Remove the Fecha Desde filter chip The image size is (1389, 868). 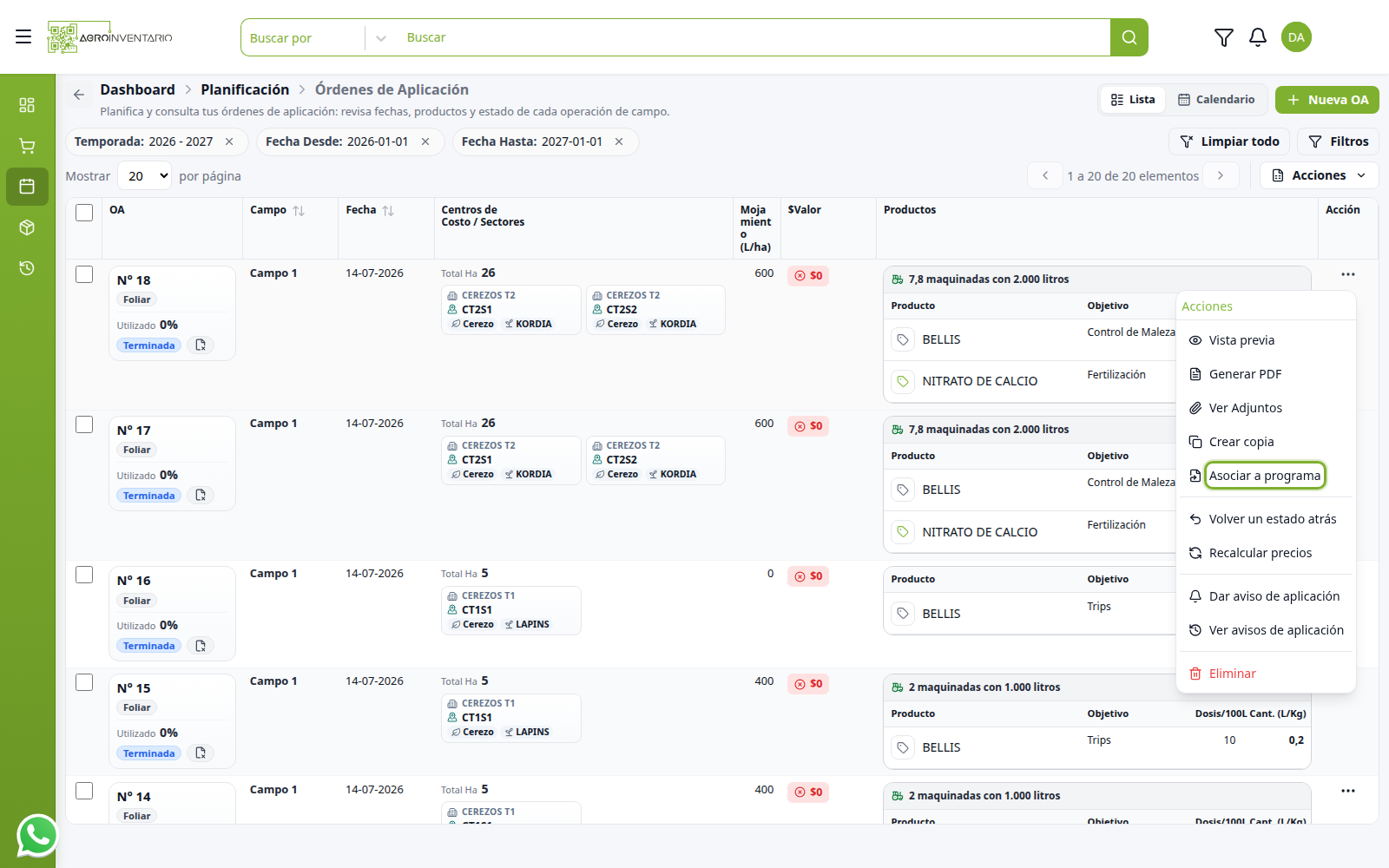pyautogui.click(x=425, y=141)
